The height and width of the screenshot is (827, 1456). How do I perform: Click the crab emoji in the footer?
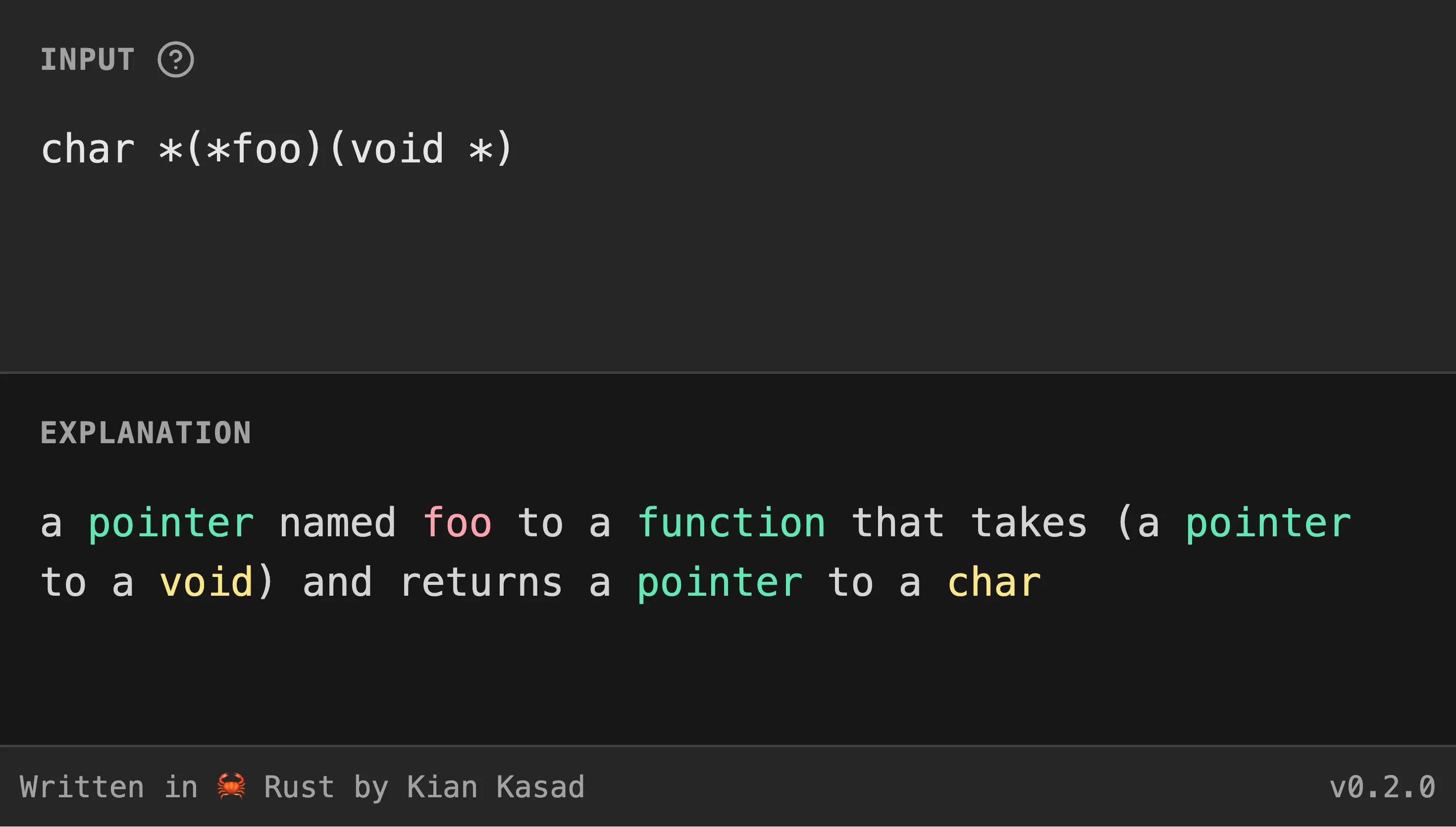click(x=231, y=787)
